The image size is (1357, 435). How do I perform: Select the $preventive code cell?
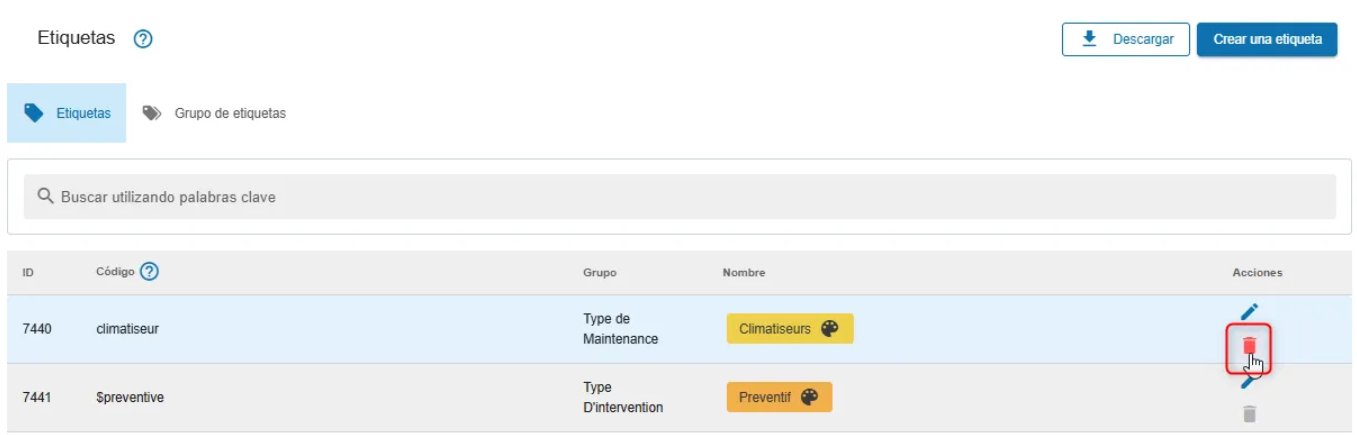coord(130,398)
